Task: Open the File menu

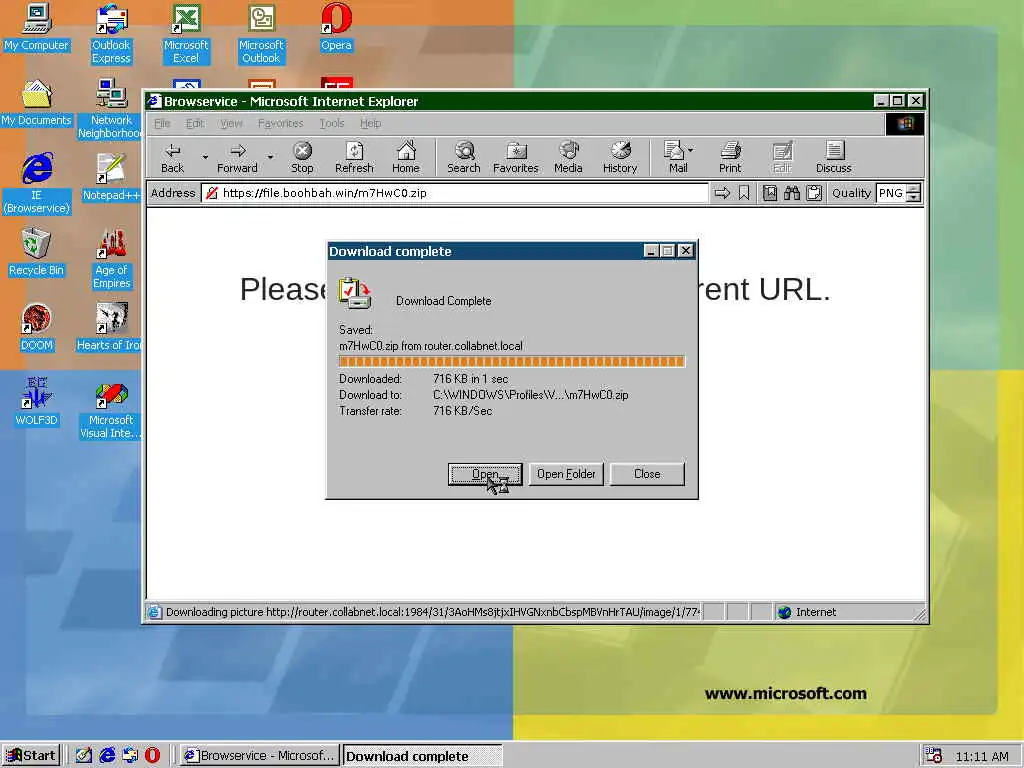Action: [162, 123]
